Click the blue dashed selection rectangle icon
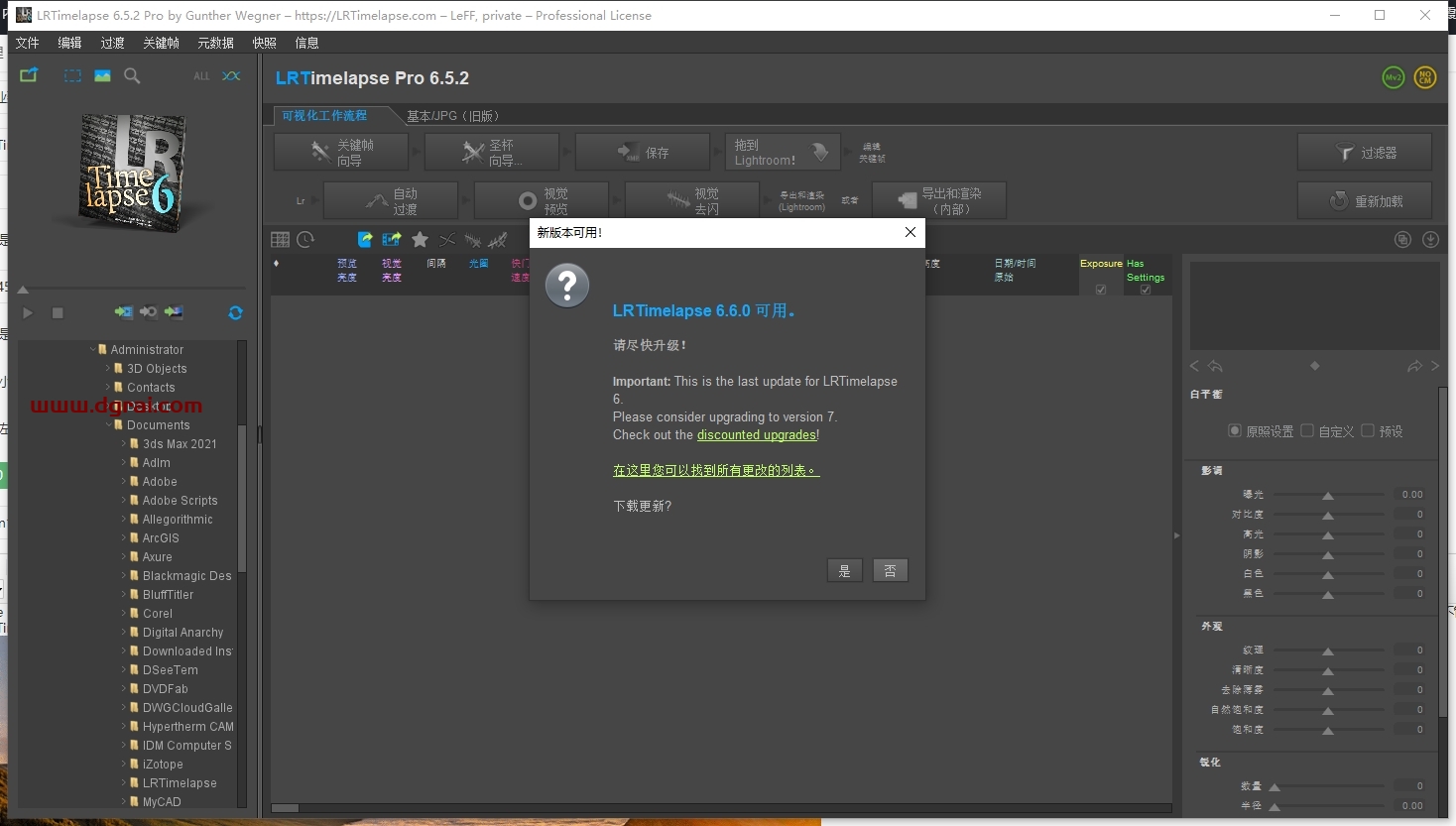Image resolution: width=1456 pixels, height=826 pixels. [x=72, y=76]
